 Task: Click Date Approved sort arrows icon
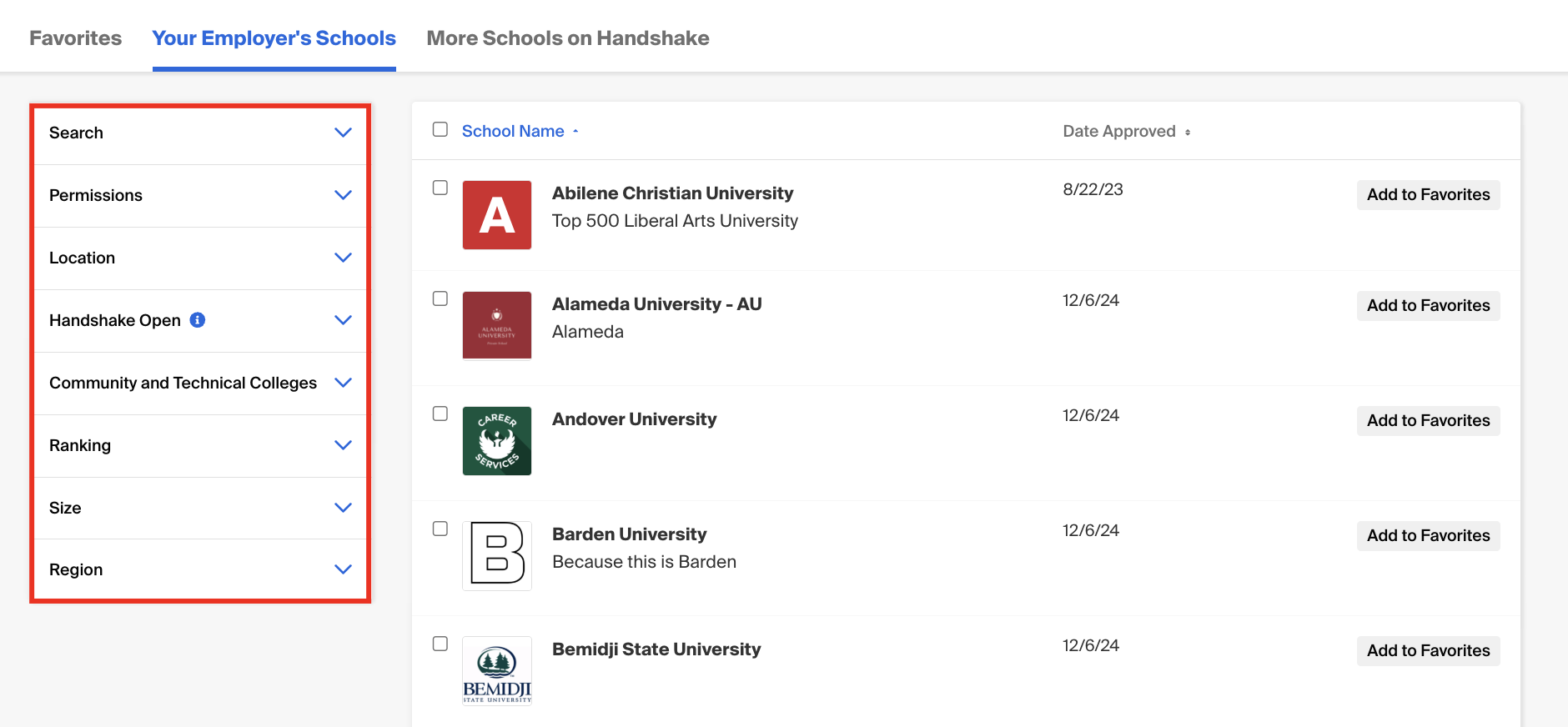(x=1188, y=133)
